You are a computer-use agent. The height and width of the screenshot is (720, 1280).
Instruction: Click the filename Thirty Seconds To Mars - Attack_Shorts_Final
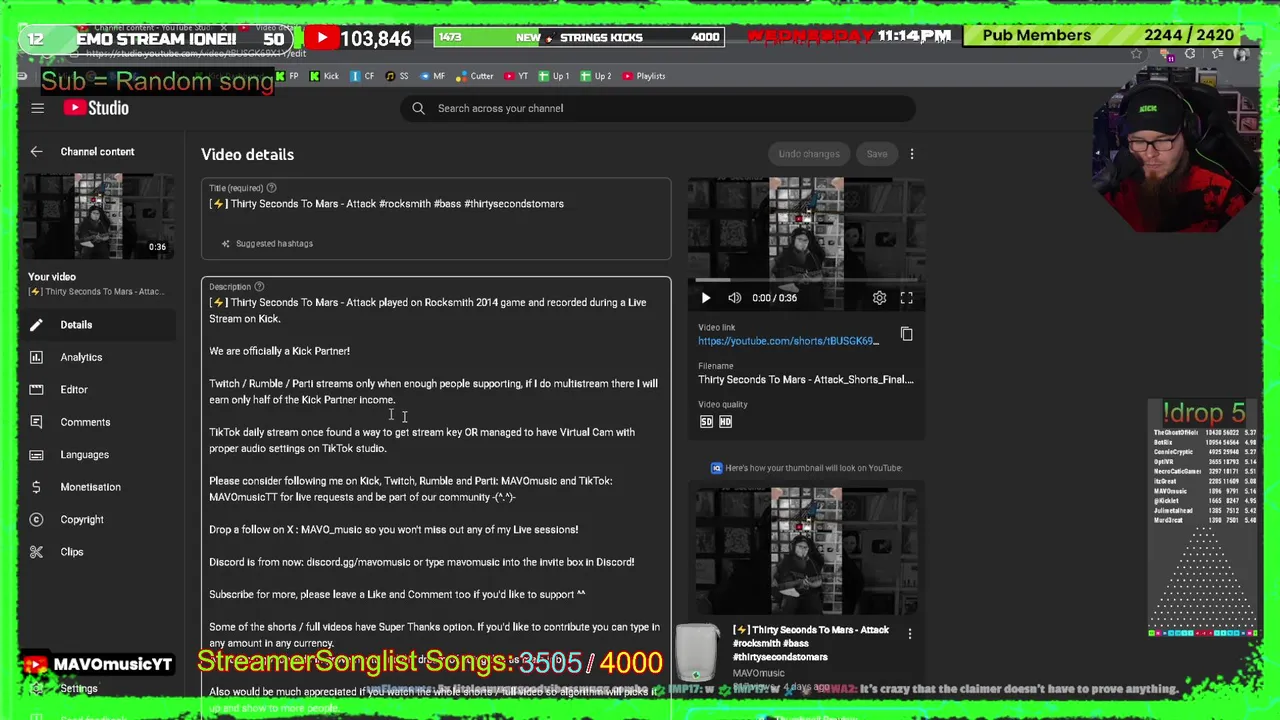pyautogui.click(x=806, y=380)
